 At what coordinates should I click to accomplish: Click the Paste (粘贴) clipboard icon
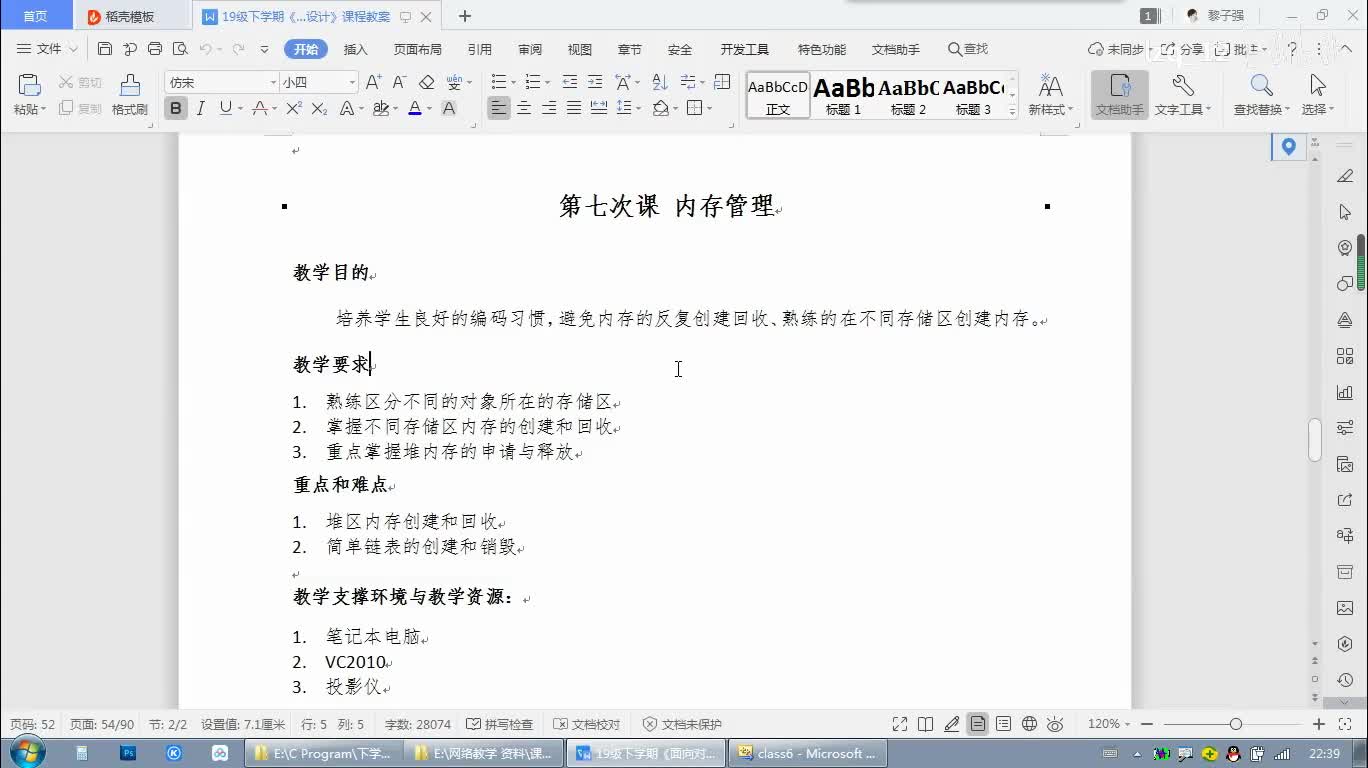(29, 87)
